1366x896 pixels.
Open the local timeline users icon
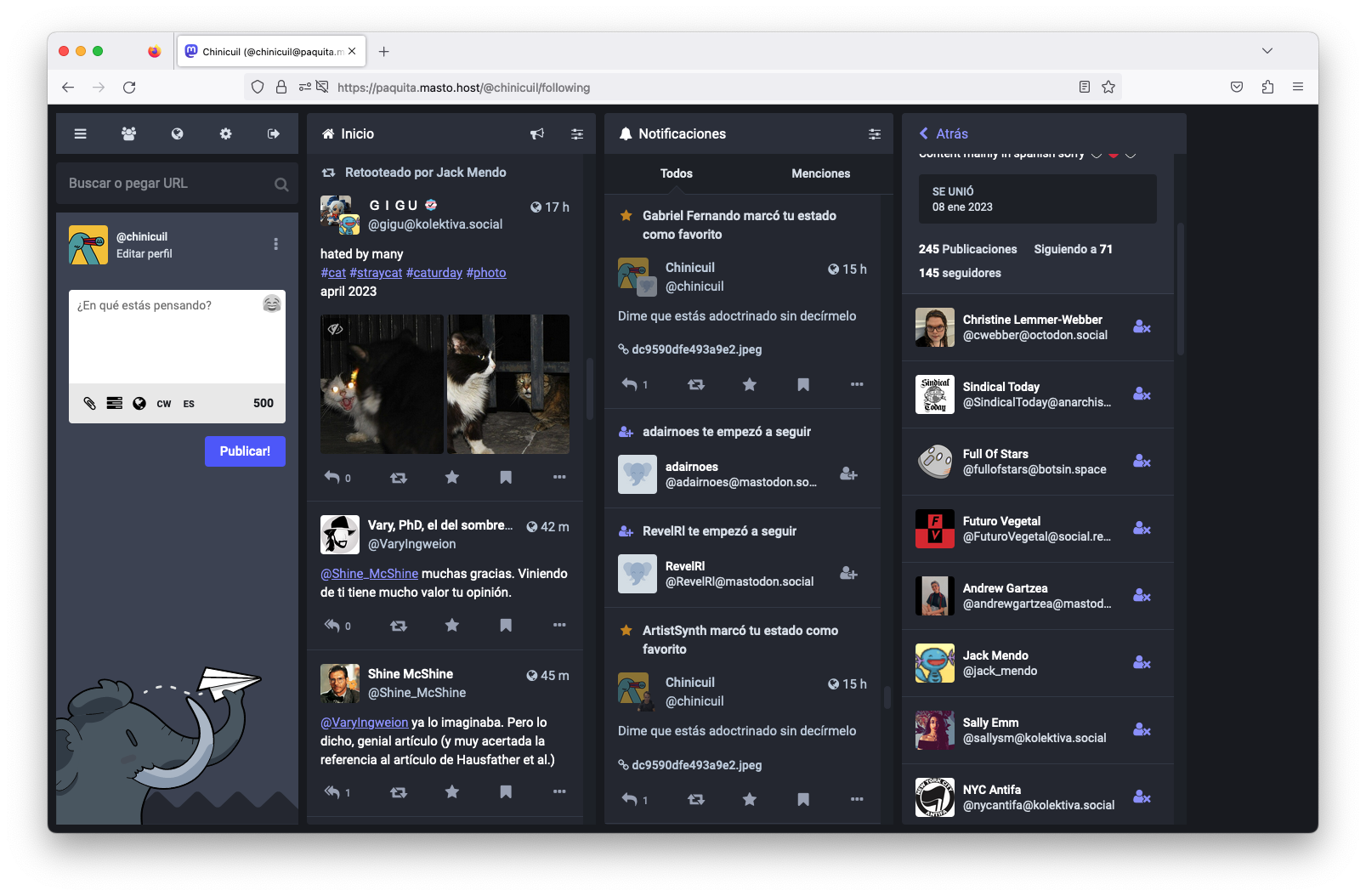coord(128,133)
